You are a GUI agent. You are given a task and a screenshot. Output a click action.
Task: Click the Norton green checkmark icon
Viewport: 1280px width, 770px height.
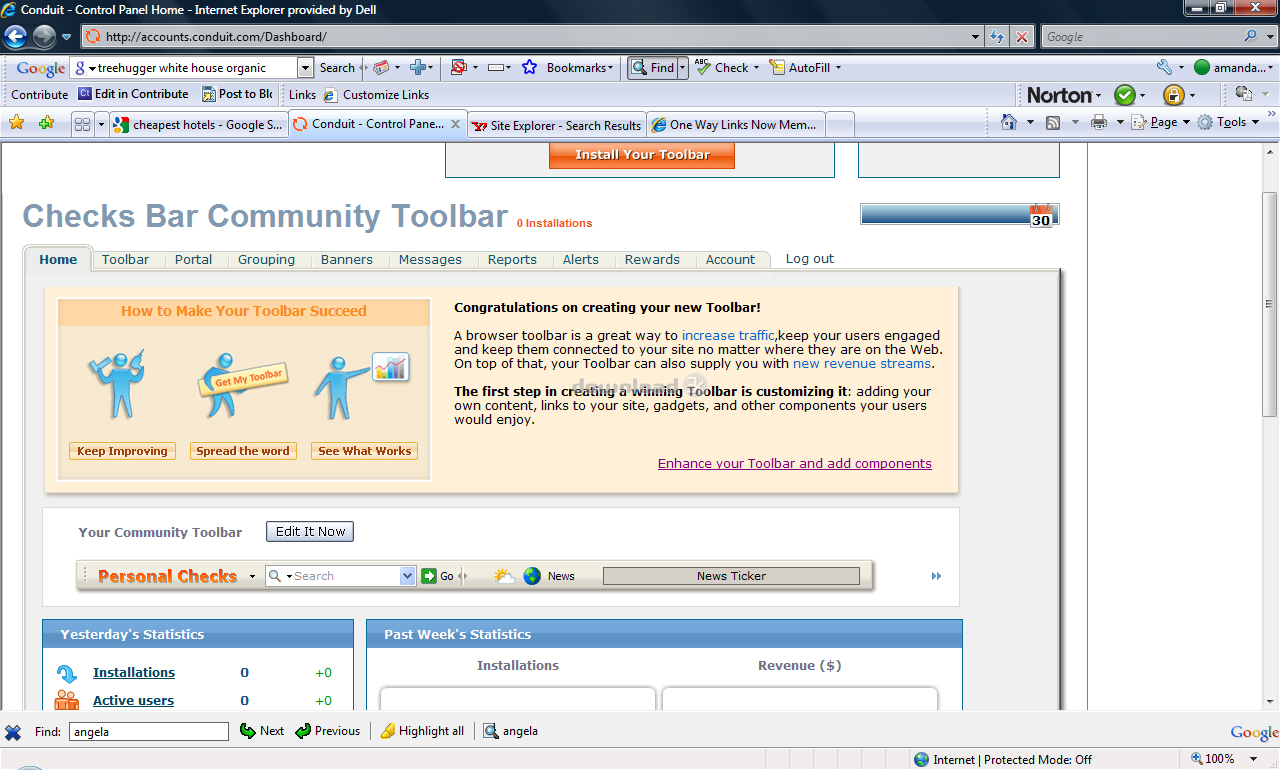1125,95
